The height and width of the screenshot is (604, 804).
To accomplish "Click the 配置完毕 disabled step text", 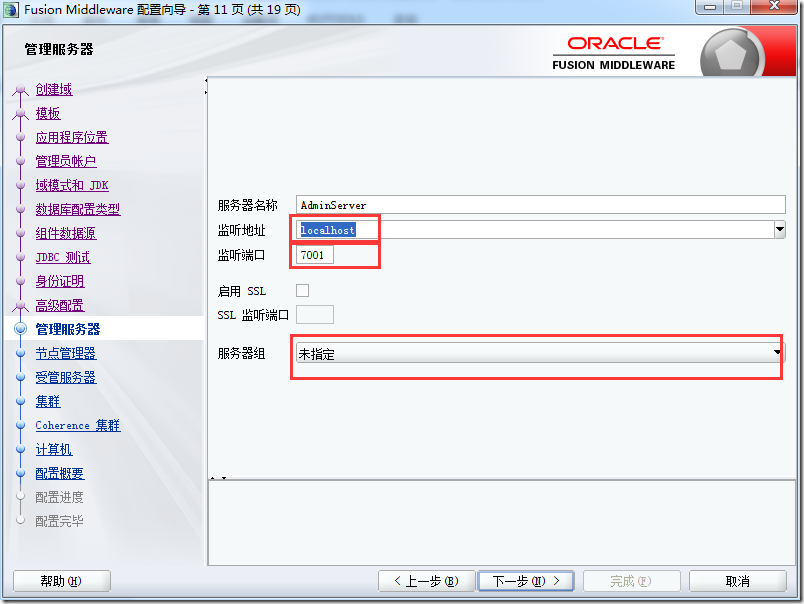I will [59, 521].
